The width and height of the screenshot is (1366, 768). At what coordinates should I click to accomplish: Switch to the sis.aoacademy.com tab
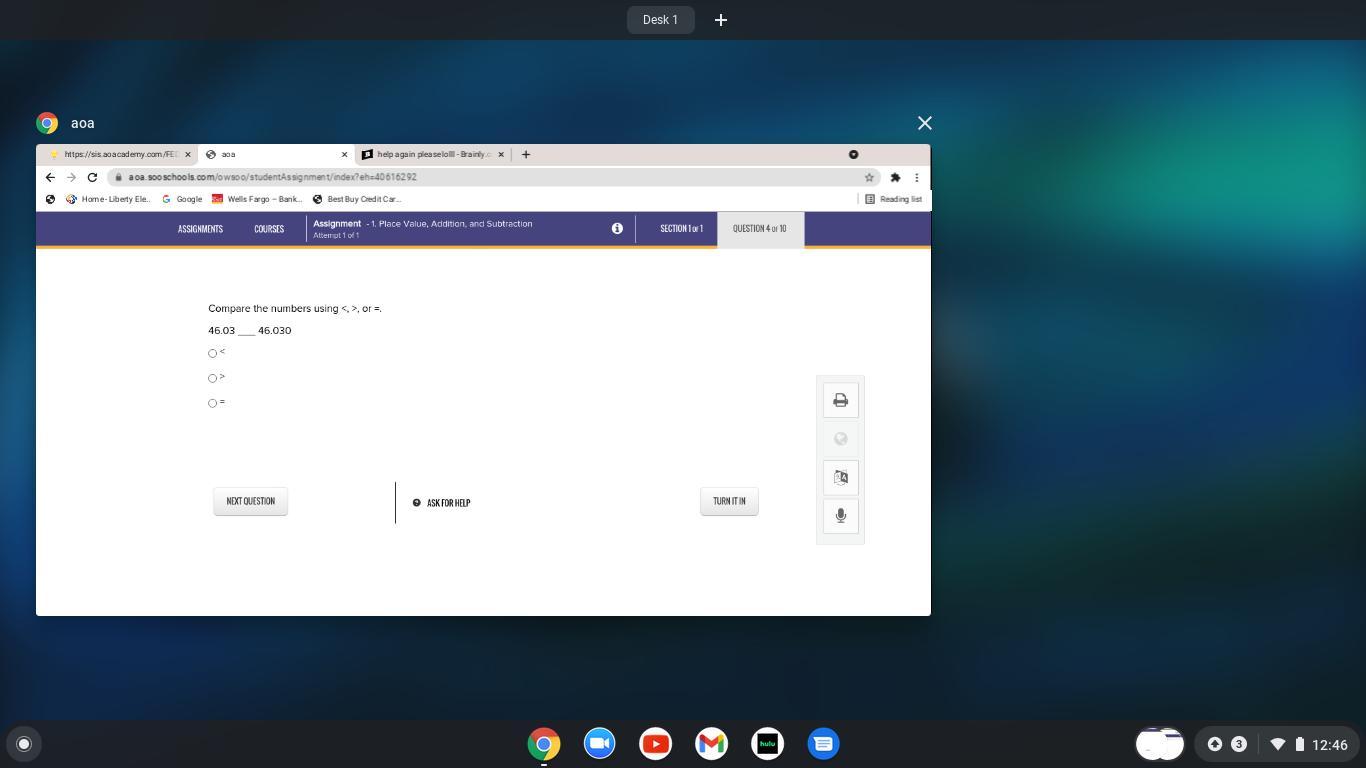point(119,154)
